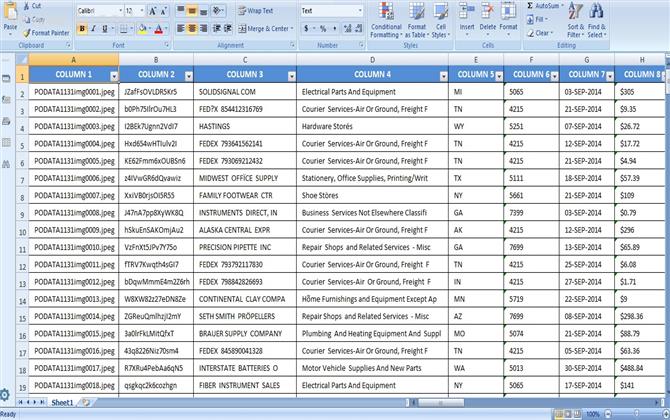Toggle Align Text Left
Image resolution: width=670 pixels, height=420 pixels.
click(x=181, y=29)
